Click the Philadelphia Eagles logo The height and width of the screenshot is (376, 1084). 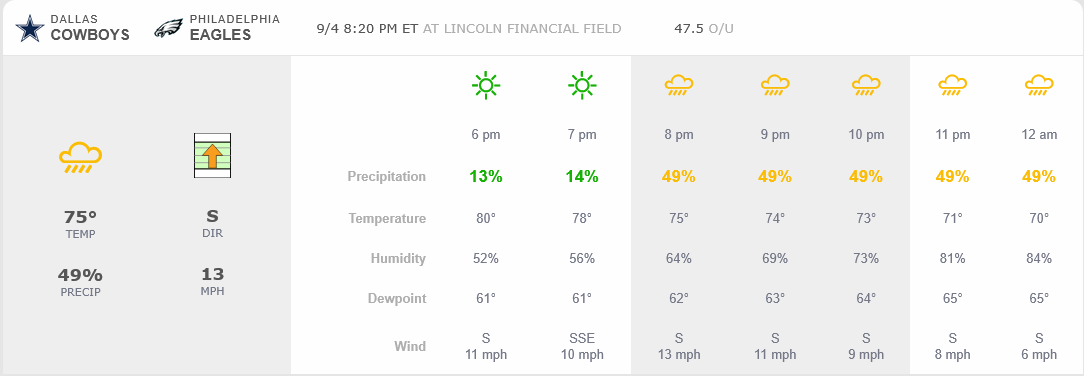[x=168, y=28]
